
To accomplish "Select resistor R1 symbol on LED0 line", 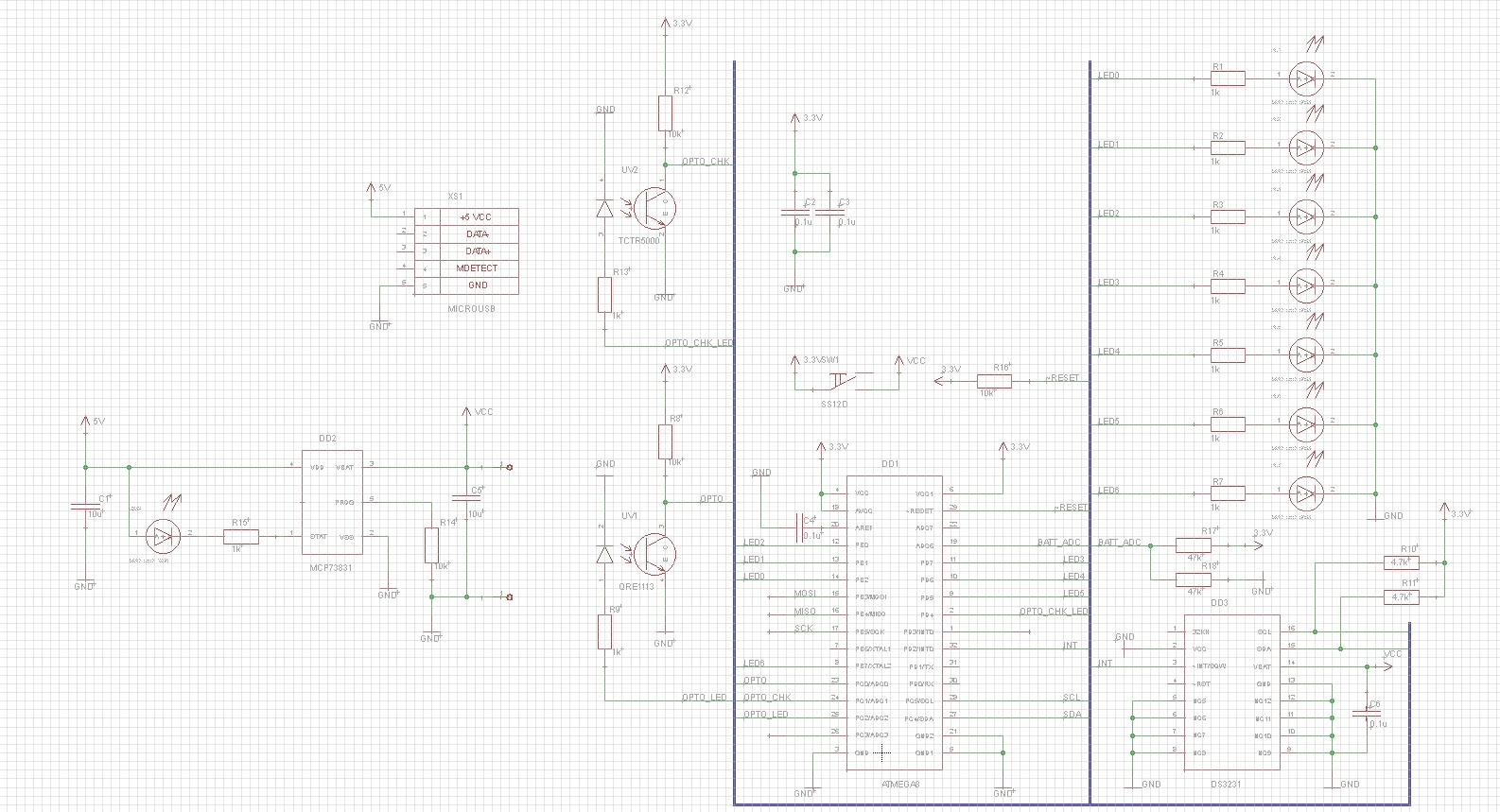I will [x=1228, y=78].
